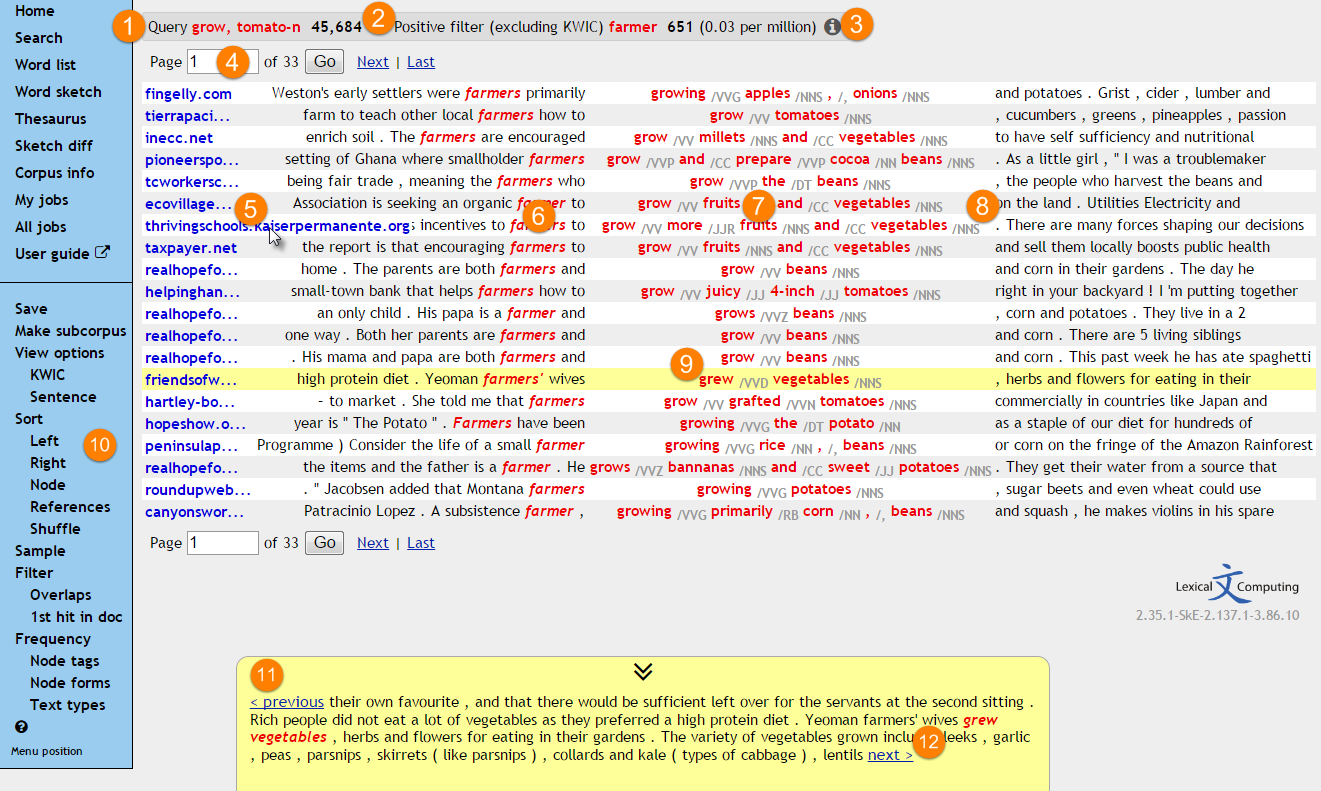The height and width of the screenshot is (791, 1321).
Task: Go to the Next results page
Action: tap(372, 61)
